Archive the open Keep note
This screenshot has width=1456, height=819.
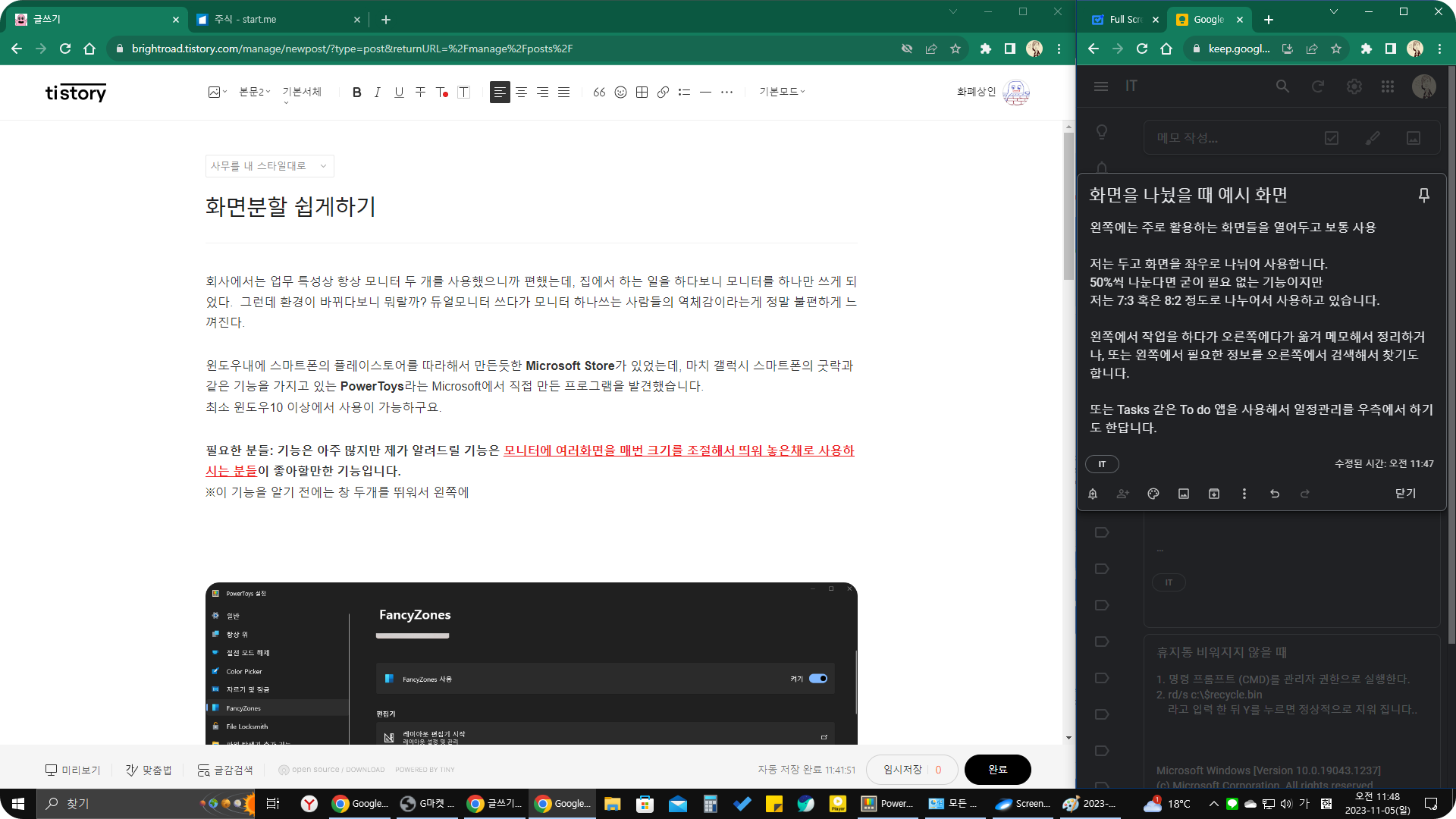pos(1214,494)
